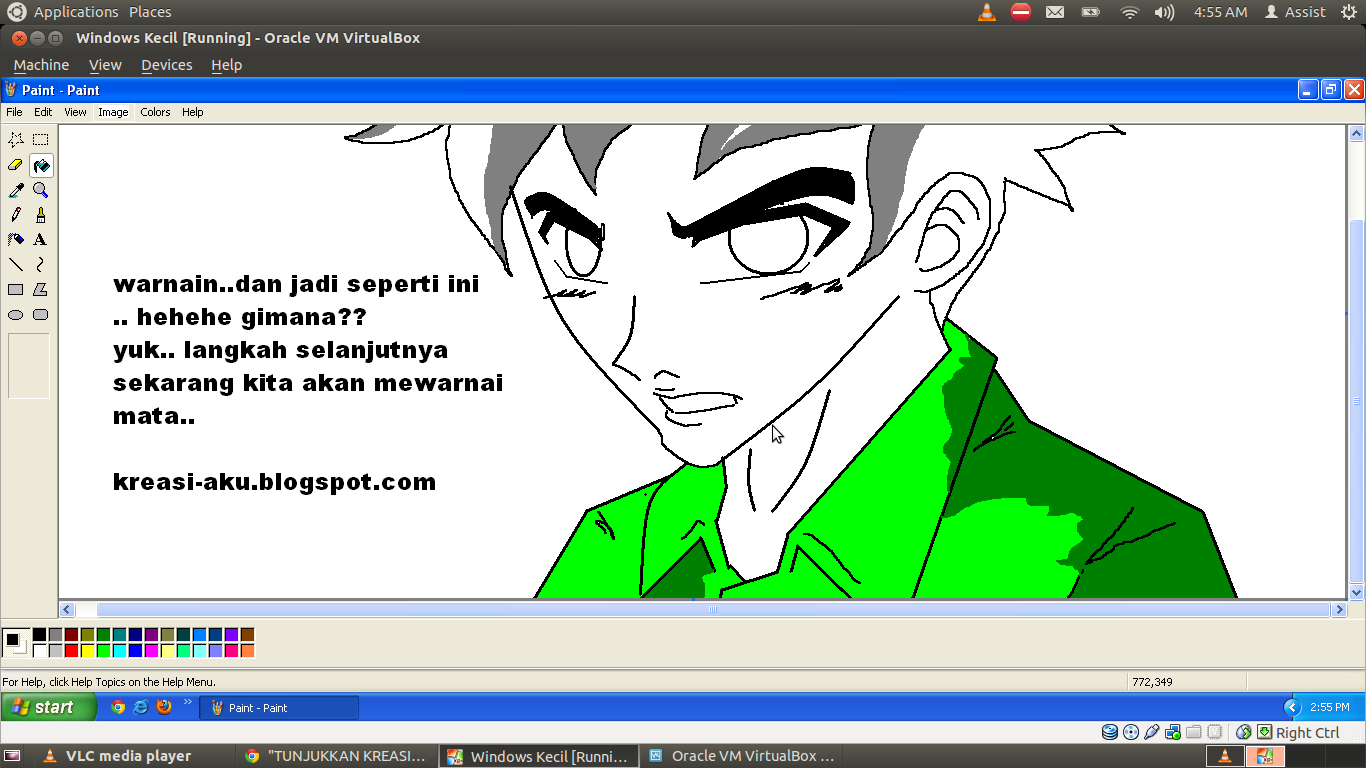Select the rectangular Select tool

[x=40, y=140]
